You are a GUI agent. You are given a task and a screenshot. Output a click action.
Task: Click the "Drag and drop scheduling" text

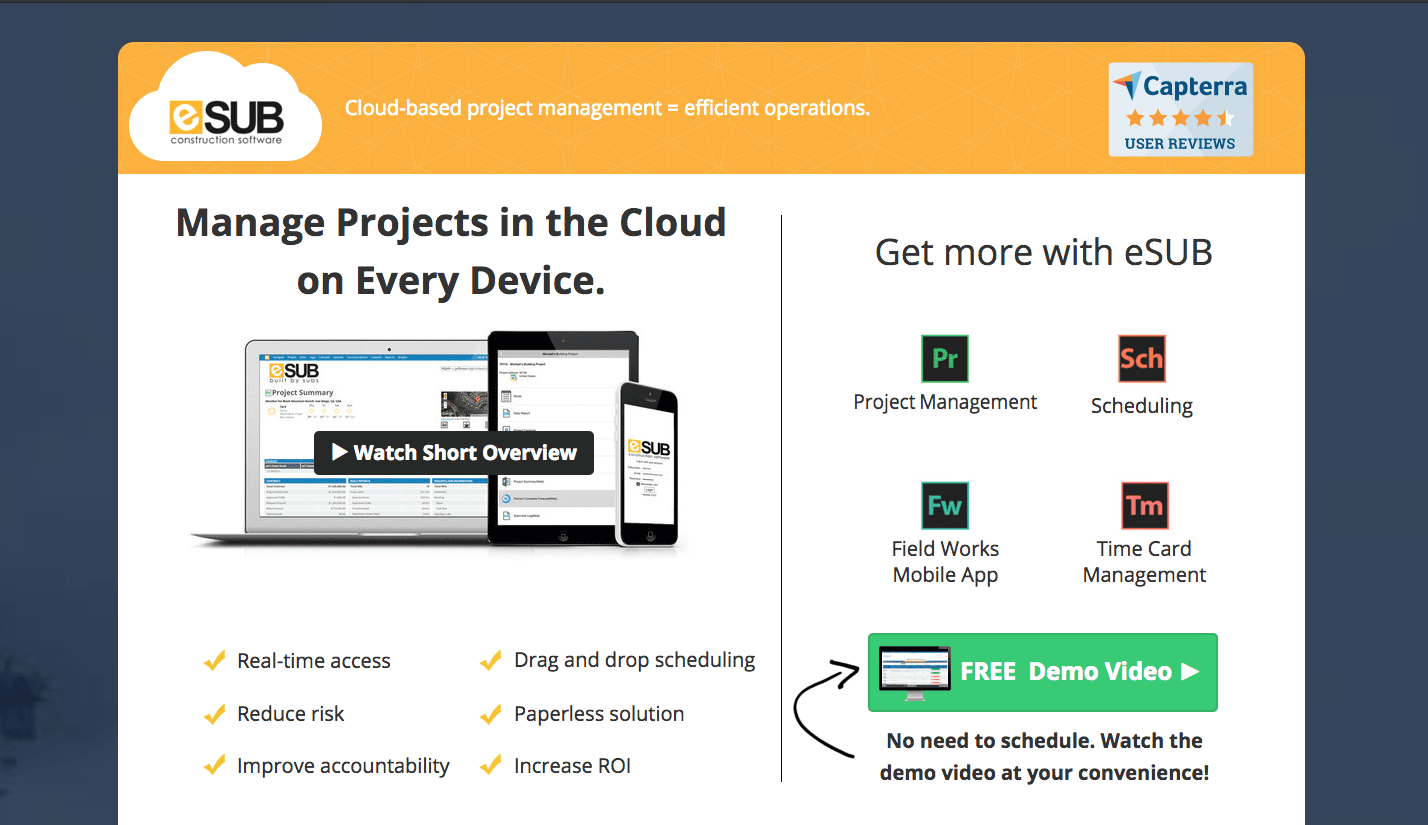635,661
